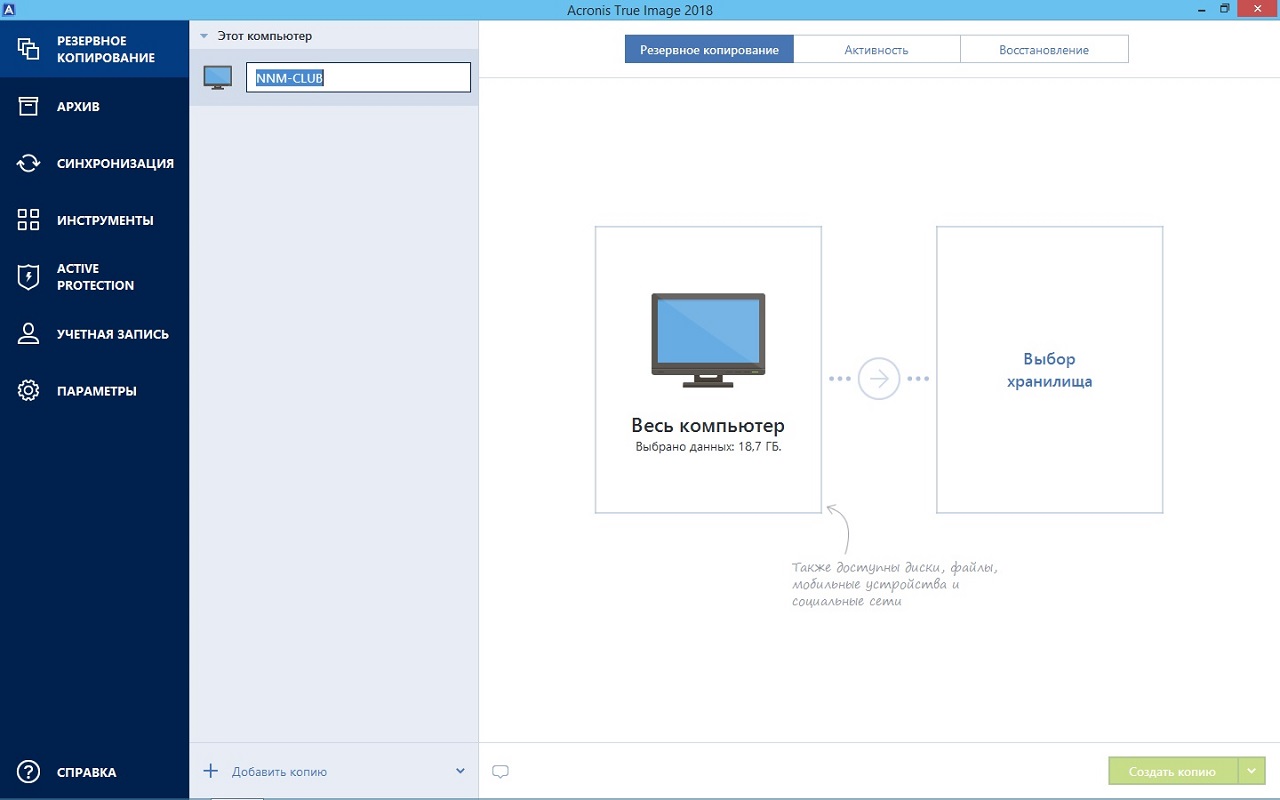Open dropdown arrow next to 'Добавить копию'
1280x800 pixels.
460,771
